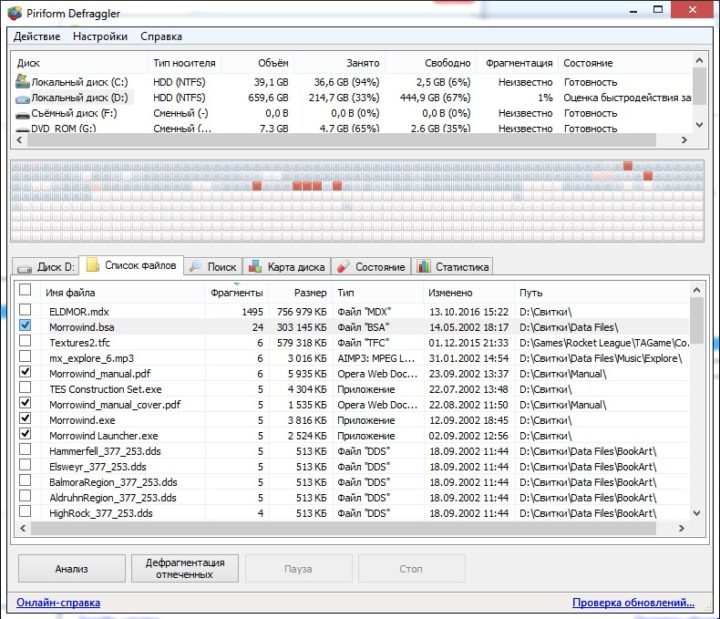Sort file list by Размер column
This screenshot has width=720, height=619.
pyautogui.click(x=310, y=293)
